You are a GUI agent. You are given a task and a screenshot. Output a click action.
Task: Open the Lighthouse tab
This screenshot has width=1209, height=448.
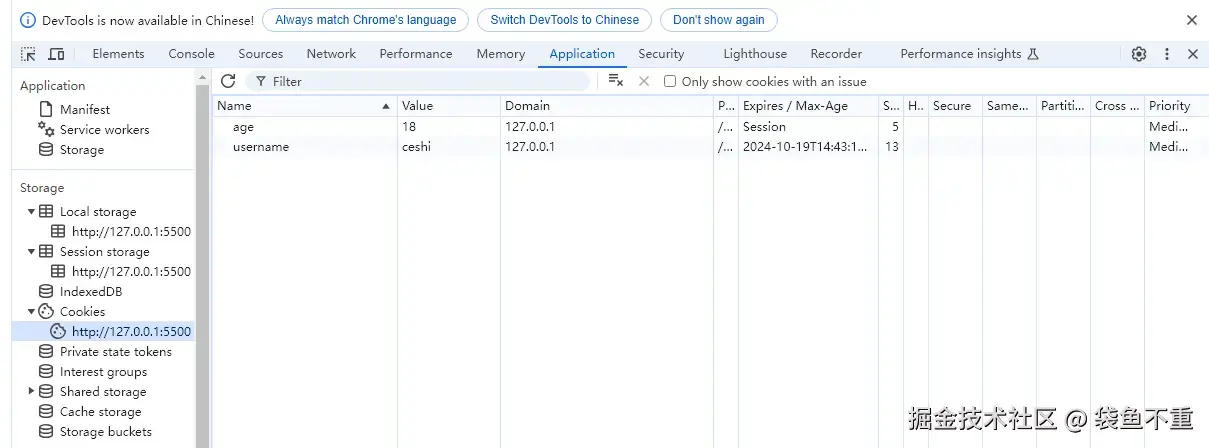tap(755, 54)
